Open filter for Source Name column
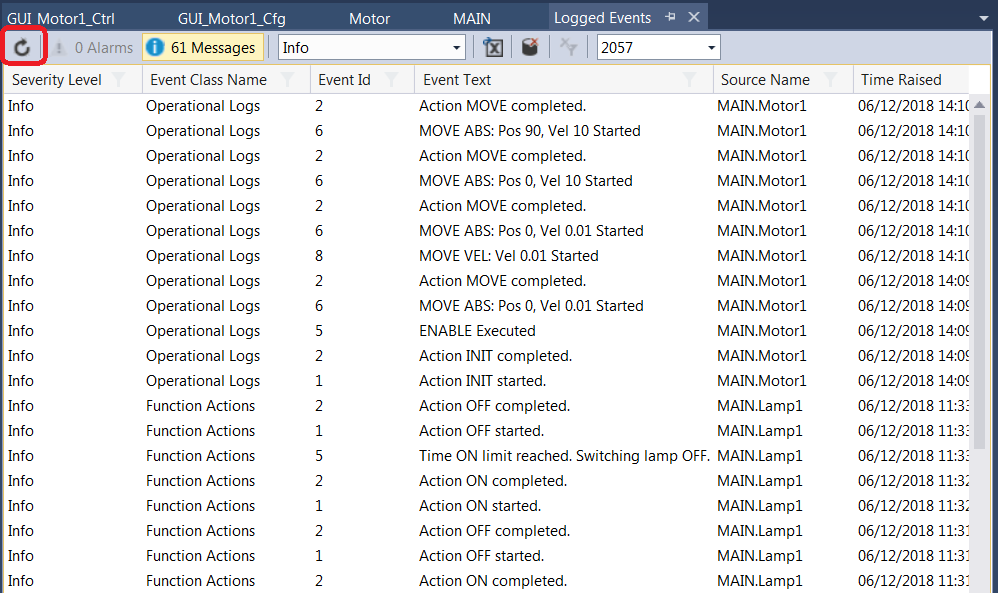This screenshot has height=593, width=998. [830, 80]
